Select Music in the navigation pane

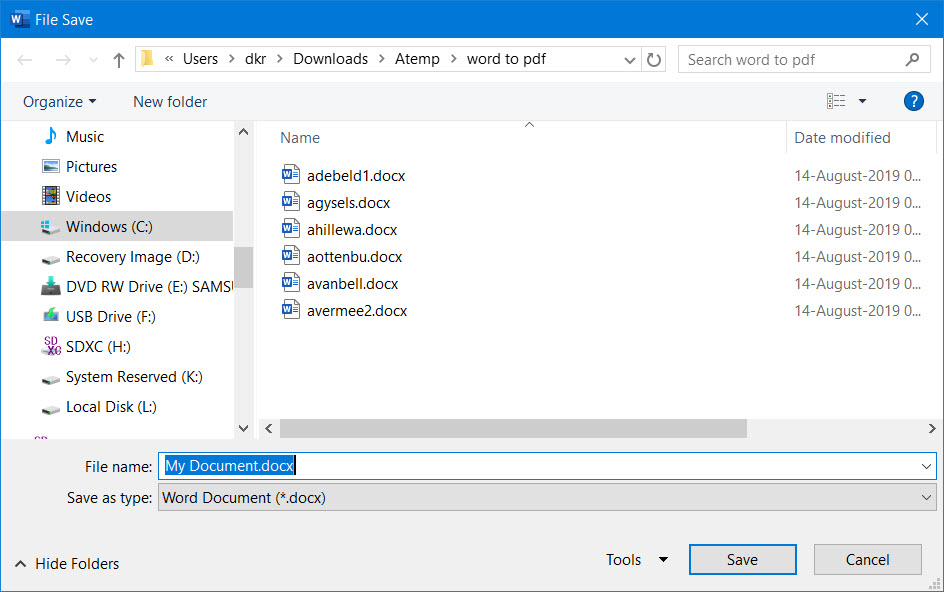(x=84, y=137)
